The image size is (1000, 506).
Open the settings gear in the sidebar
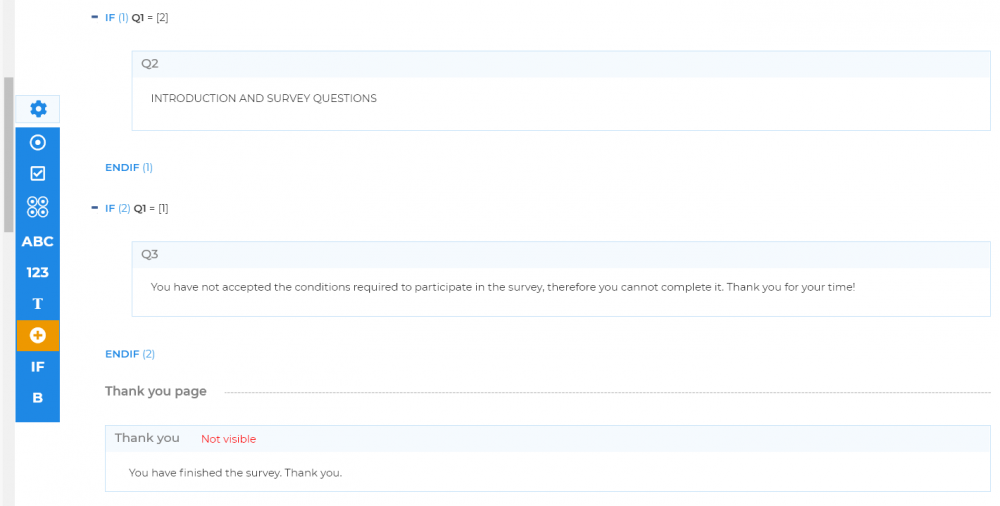(38, 109)
